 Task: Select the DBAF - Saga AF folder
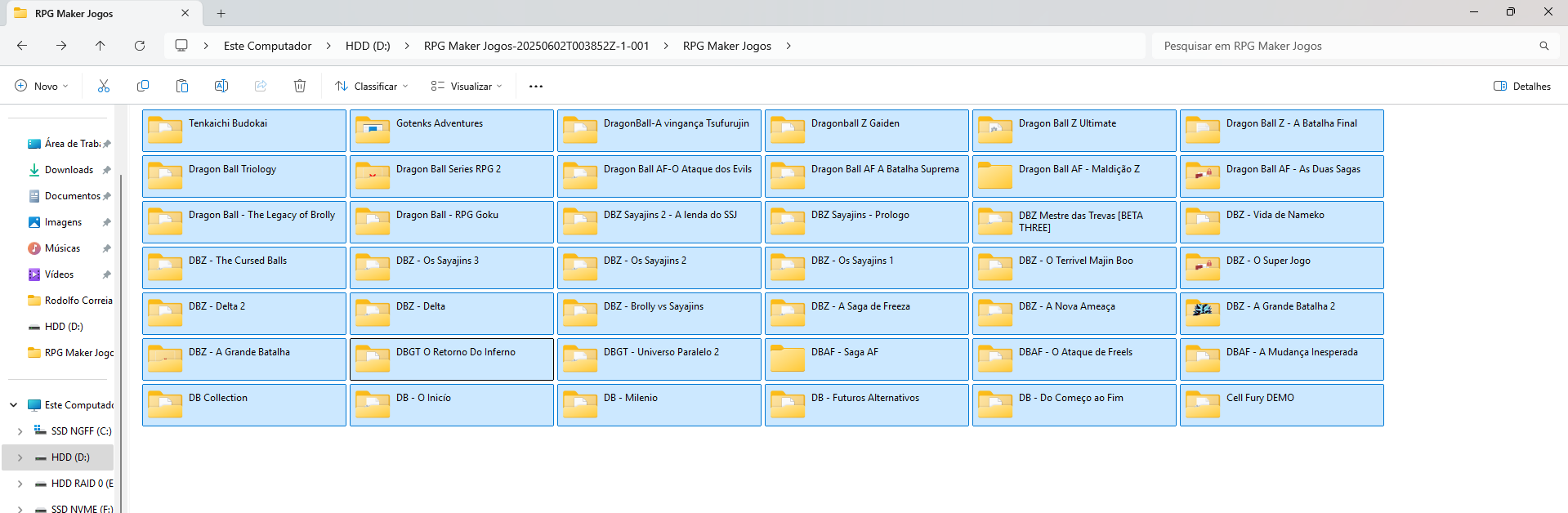pyautogui.click(x=867, y=359)
